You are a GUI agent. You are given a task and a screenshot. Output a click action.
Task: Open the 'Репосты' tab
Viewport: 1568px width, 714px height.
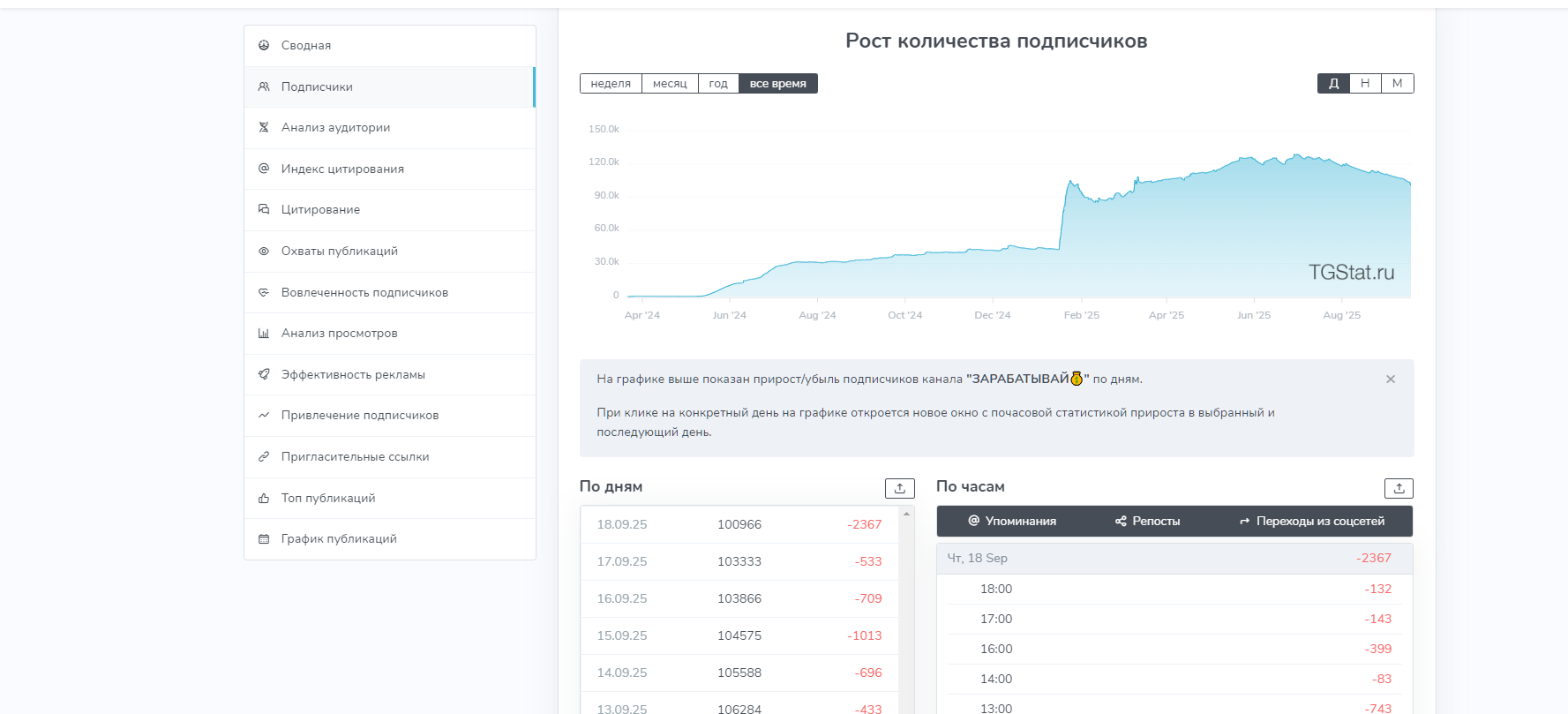pos(1148,522)
